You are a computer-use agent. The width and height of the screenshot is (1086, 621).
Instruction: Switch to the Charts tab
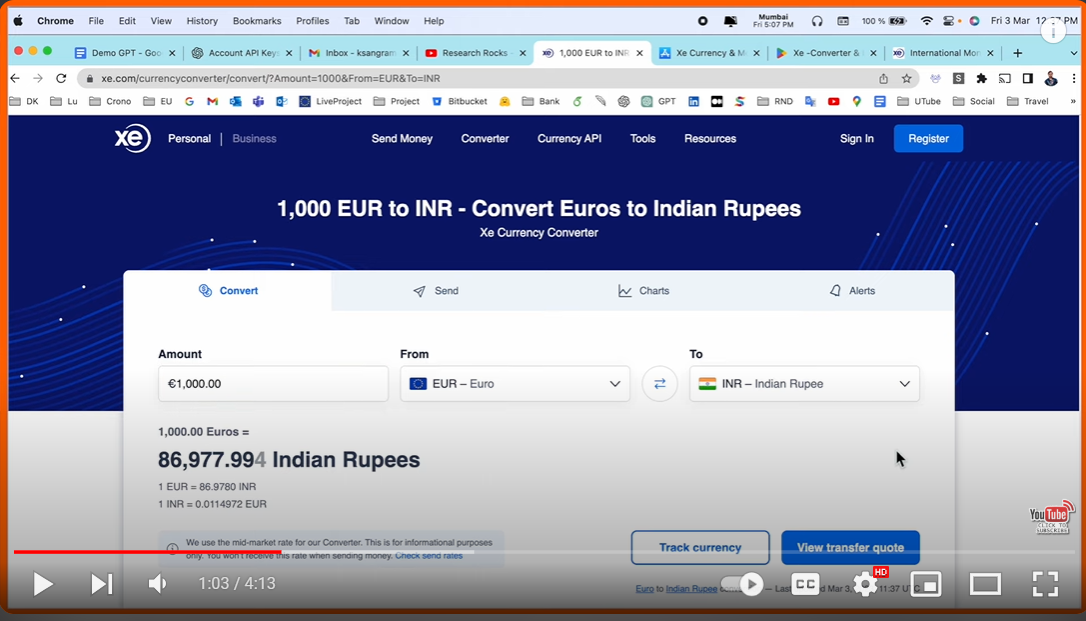644,291
